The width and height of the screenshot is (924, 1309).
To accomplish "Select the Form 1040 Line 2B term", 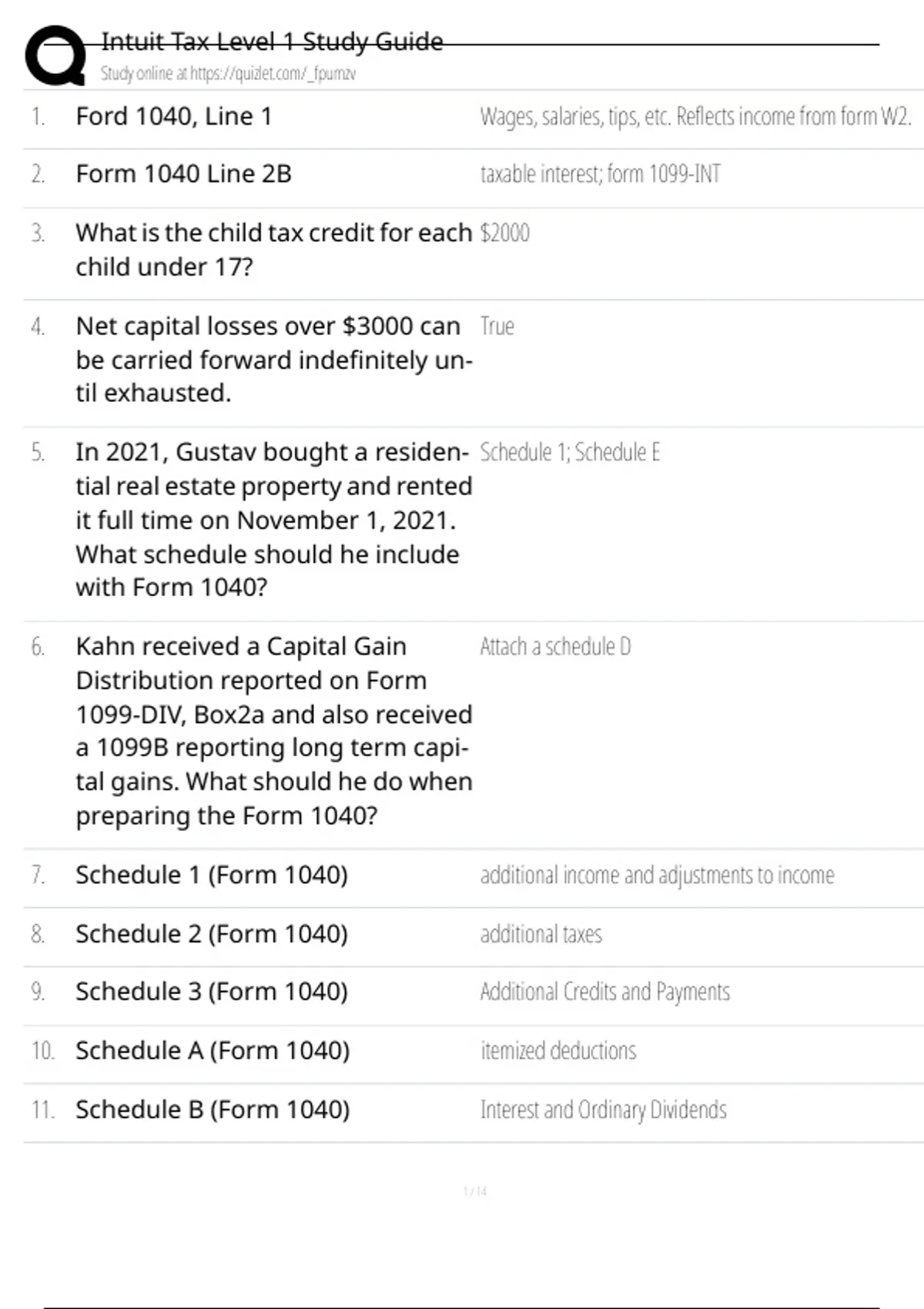I will click(x=183, y=175).
